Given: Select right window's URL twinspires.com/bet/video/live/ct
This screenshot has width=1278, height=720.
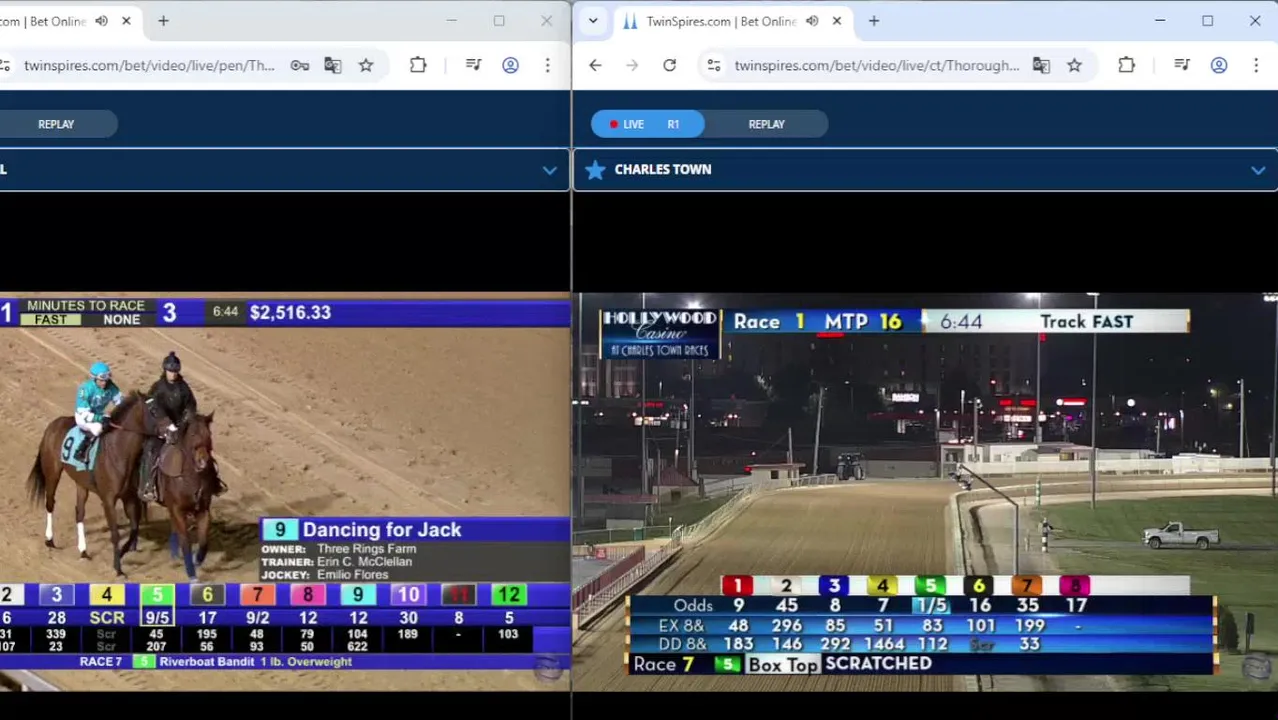Looking at the screenshot, I should (x=877, y=65).
